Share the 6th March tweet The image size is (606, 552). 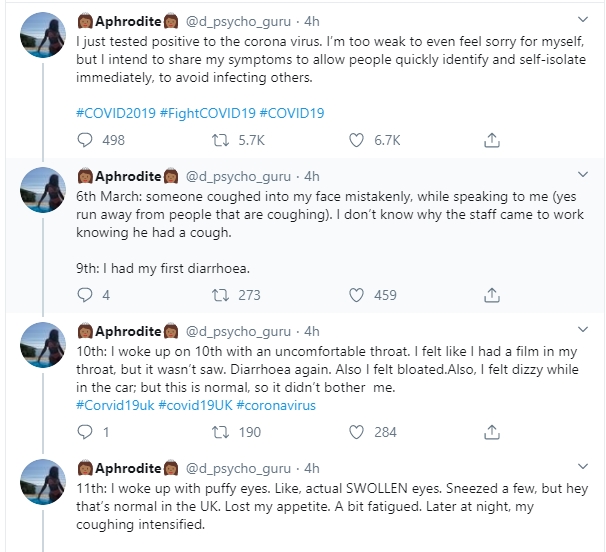click(x=491, y=295)
